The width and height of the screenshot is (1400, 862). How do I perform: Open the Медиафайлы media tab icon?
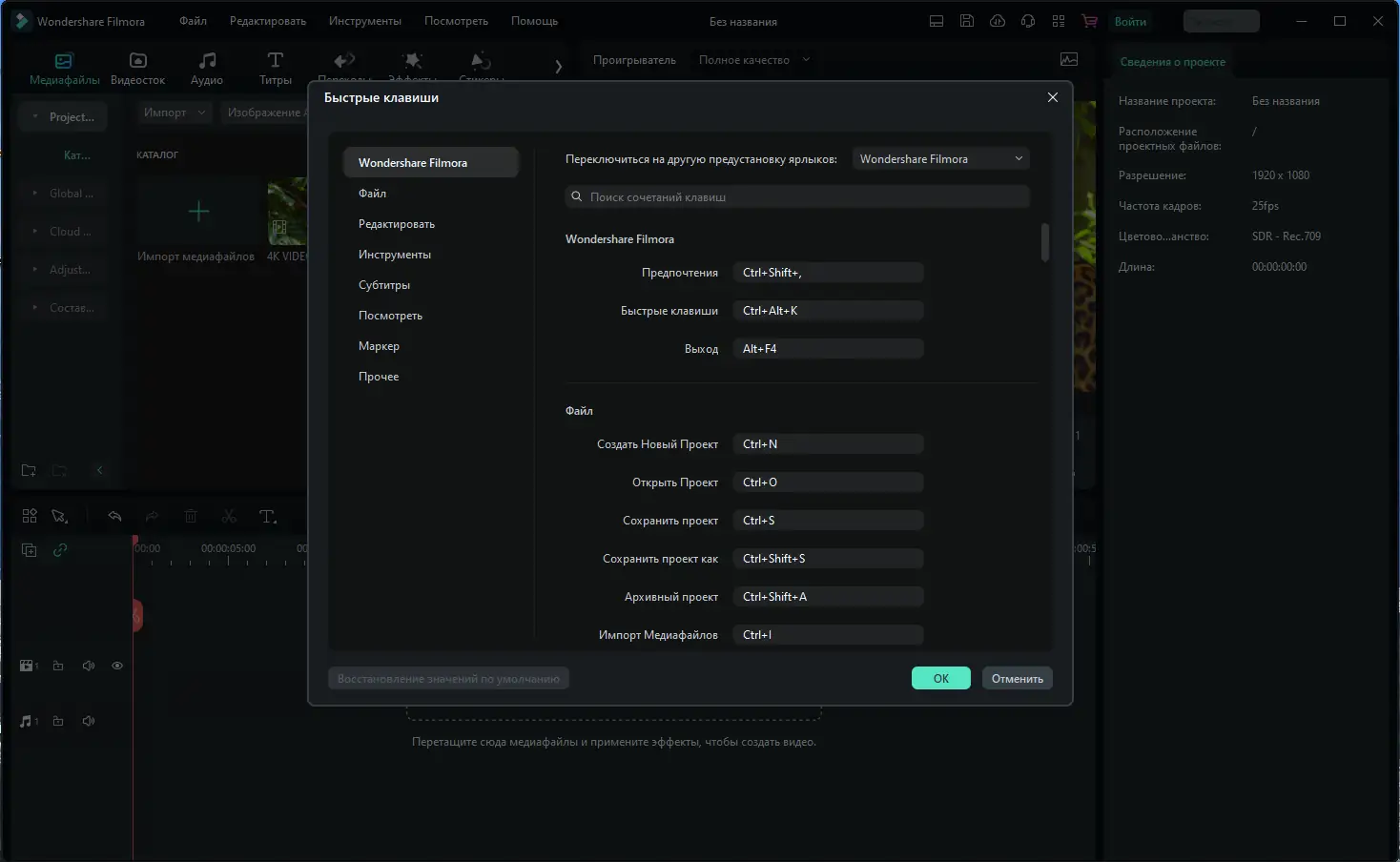[x=64, y=61]
